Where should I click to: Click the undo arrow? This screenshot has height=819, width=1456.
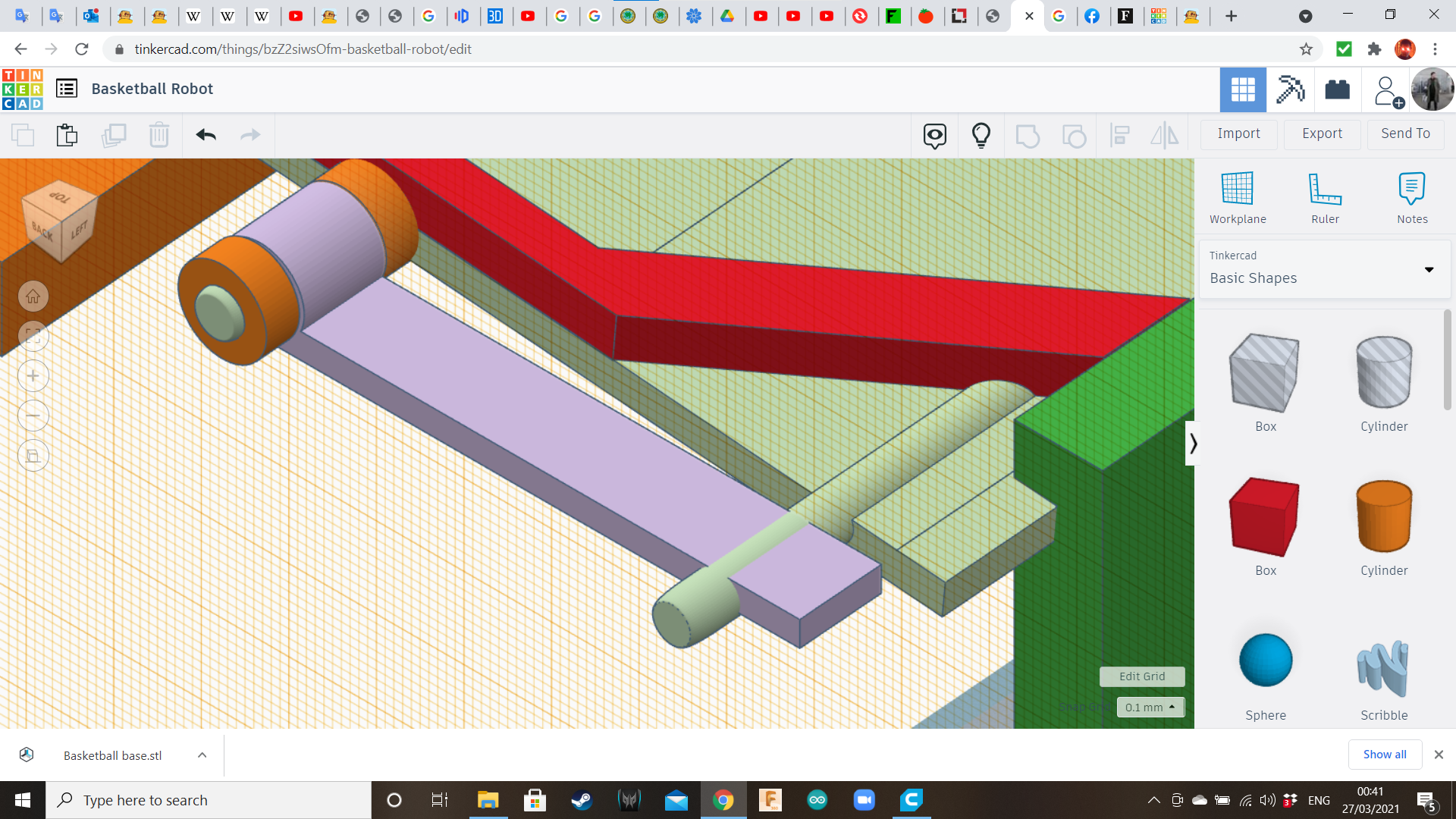pyautogui.click(x=206, y=135)
